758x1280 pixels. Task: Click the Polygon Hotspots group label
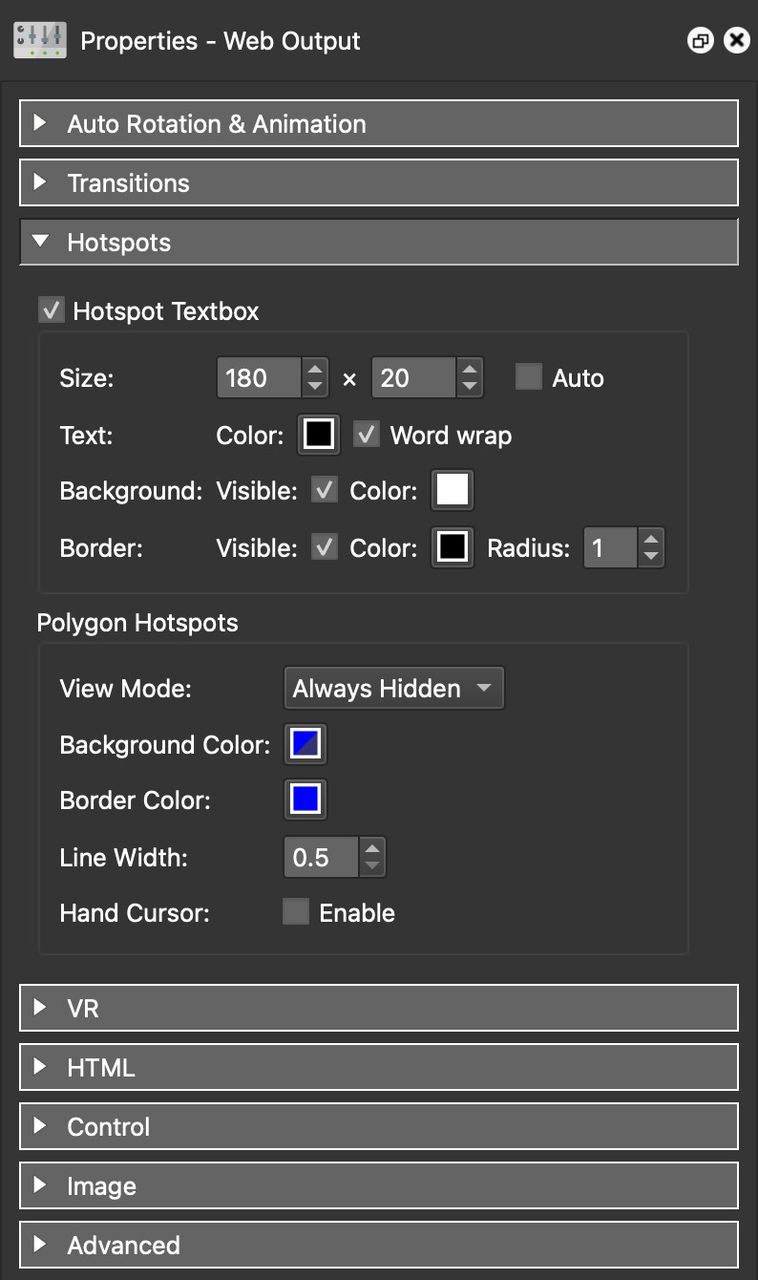137,623
